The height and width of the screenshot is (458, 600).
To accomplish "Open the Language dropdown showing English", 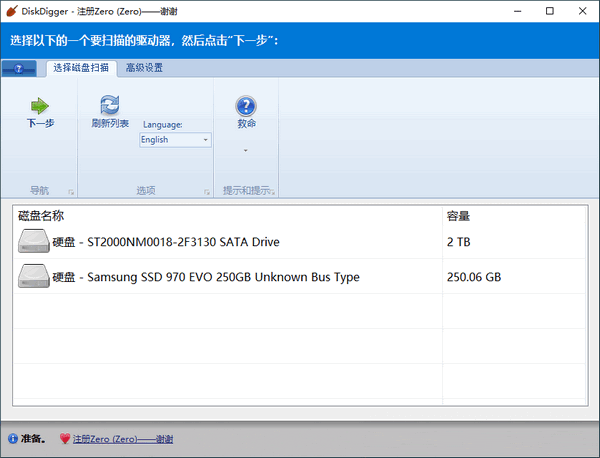I will pyautogui.click(x=175, y=140).
